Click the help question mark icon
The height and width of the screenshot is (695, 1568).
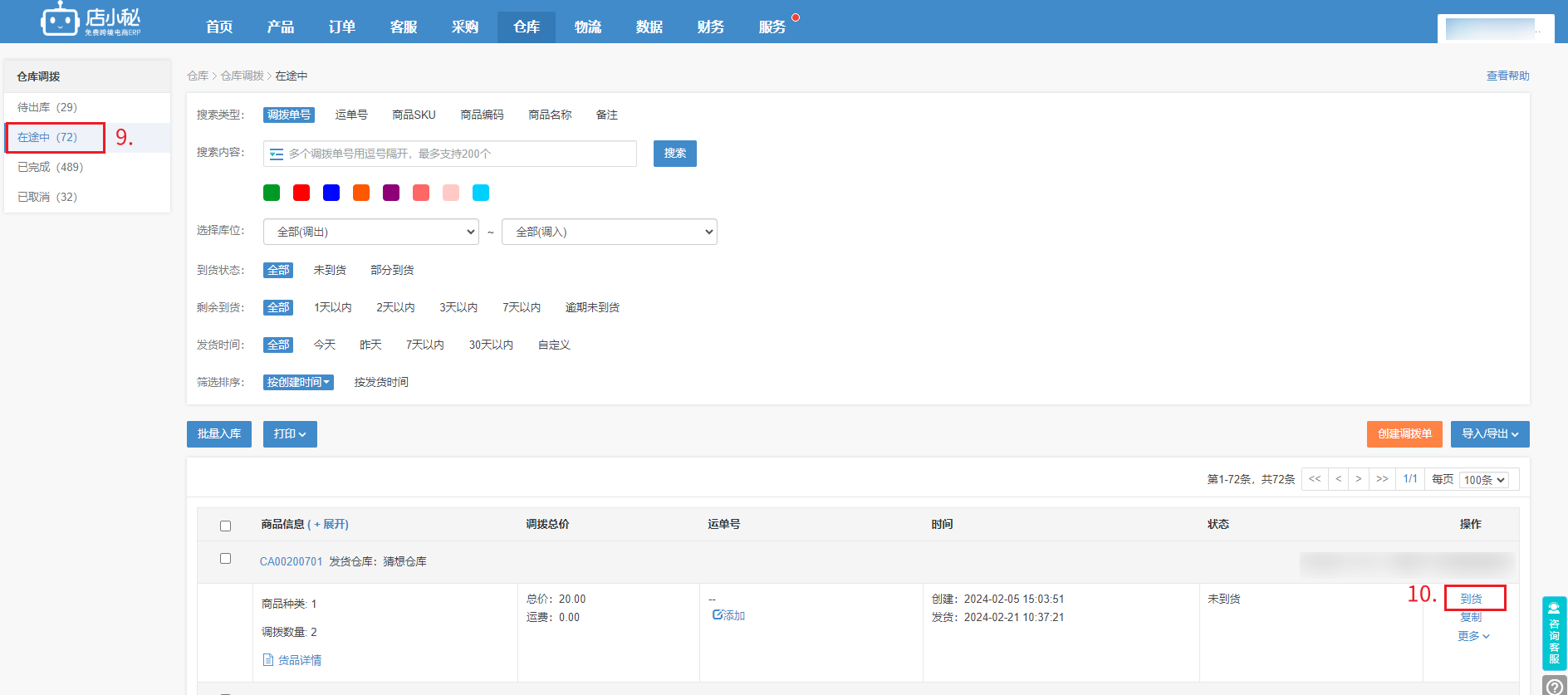point(1554,686)
